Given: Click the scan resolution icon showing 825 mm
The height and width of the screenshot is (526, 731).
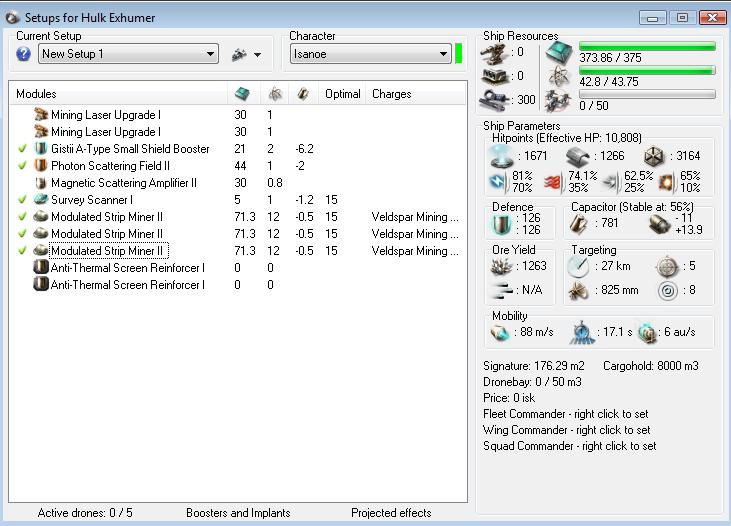Looking at the screenshot, I should coord(578,291).
